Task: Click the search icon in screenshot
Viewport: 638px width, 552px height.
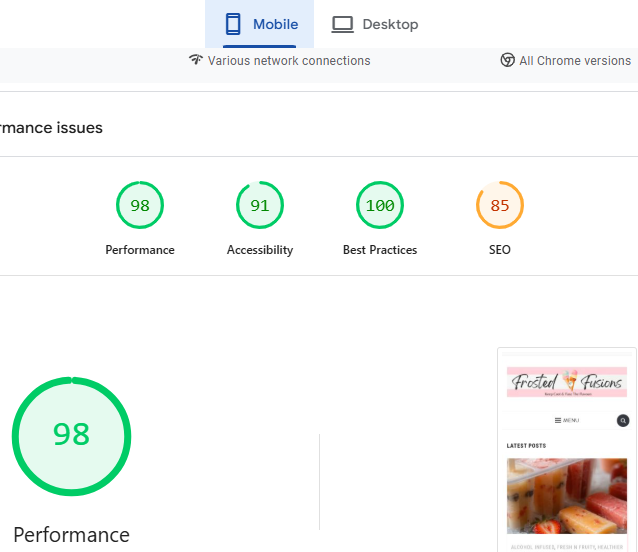Action: [623, 420]
